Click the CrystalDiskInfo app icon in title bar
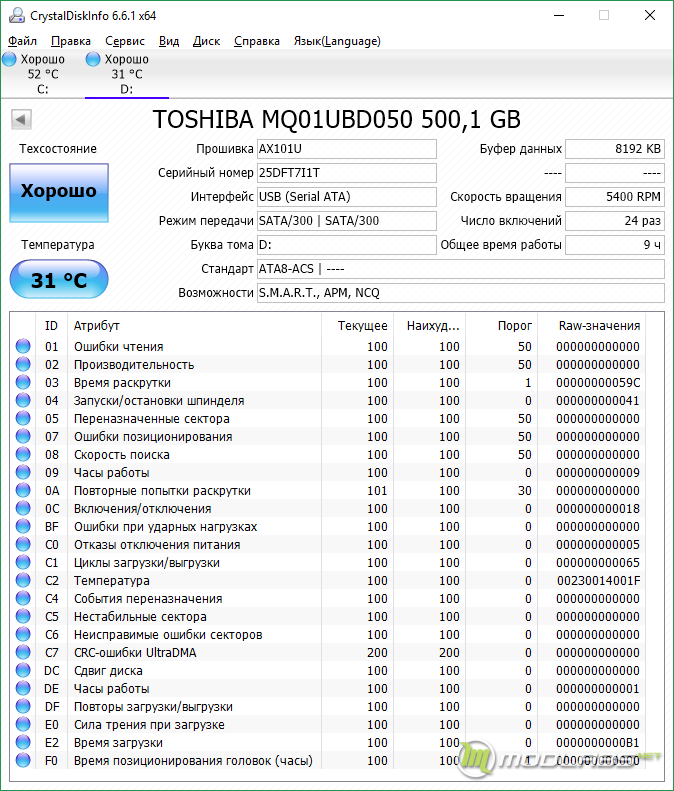The height and width of the screenshot is (791, 674). 14,16
